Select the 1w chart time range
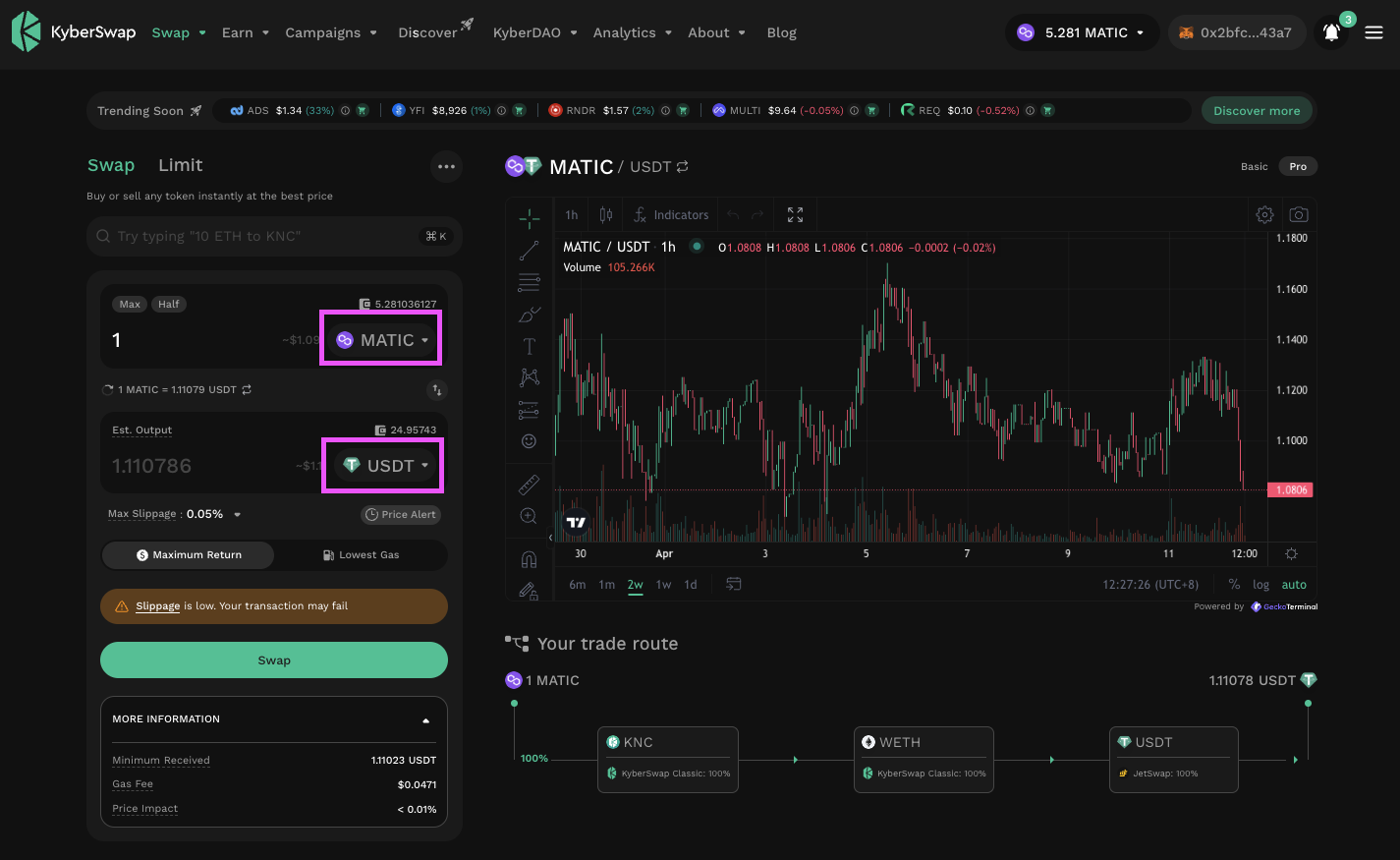This screenshot has height=860, width=1400. [663, 585]
